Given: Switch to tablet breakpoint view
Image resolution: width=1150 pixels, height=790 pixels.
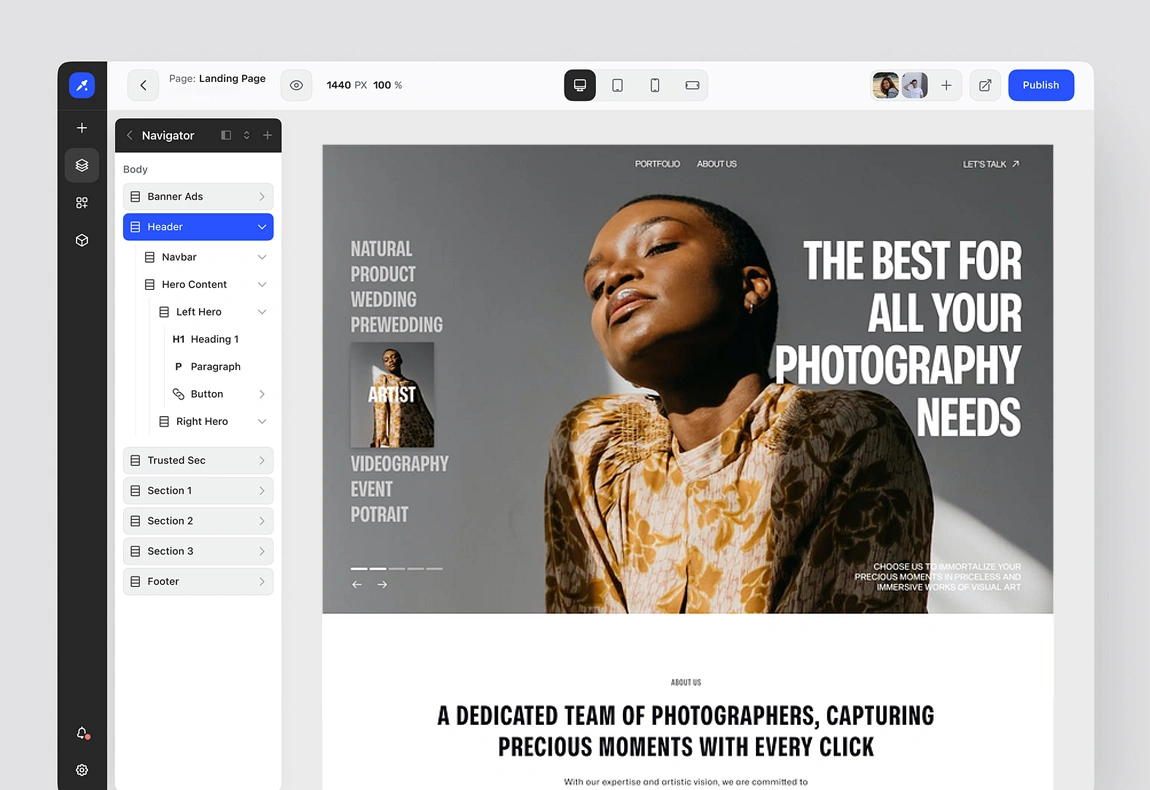Looking at the screenshot, I should tap(617, 85).
